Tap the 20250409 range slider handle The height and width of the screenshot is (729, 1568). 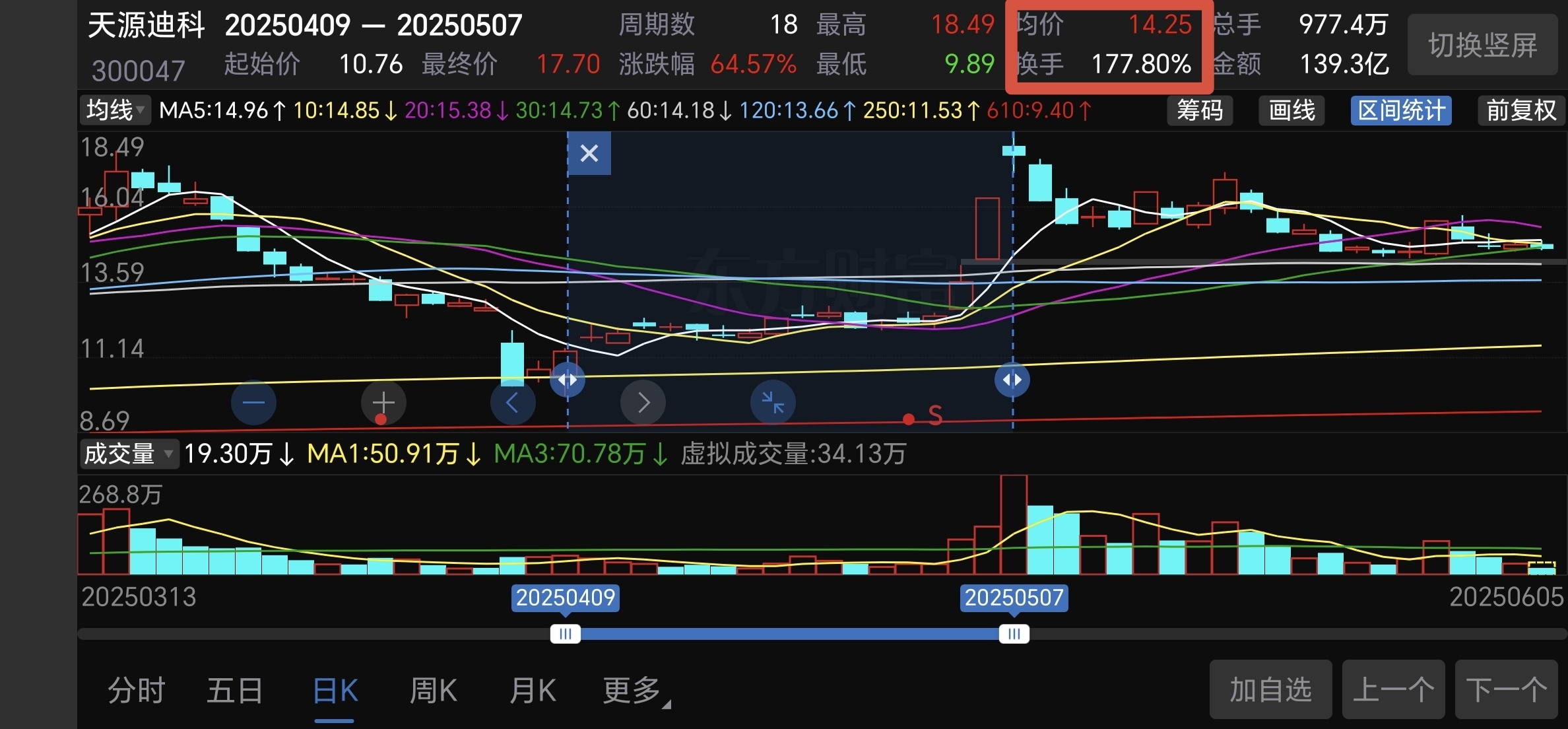coord(566,634)
